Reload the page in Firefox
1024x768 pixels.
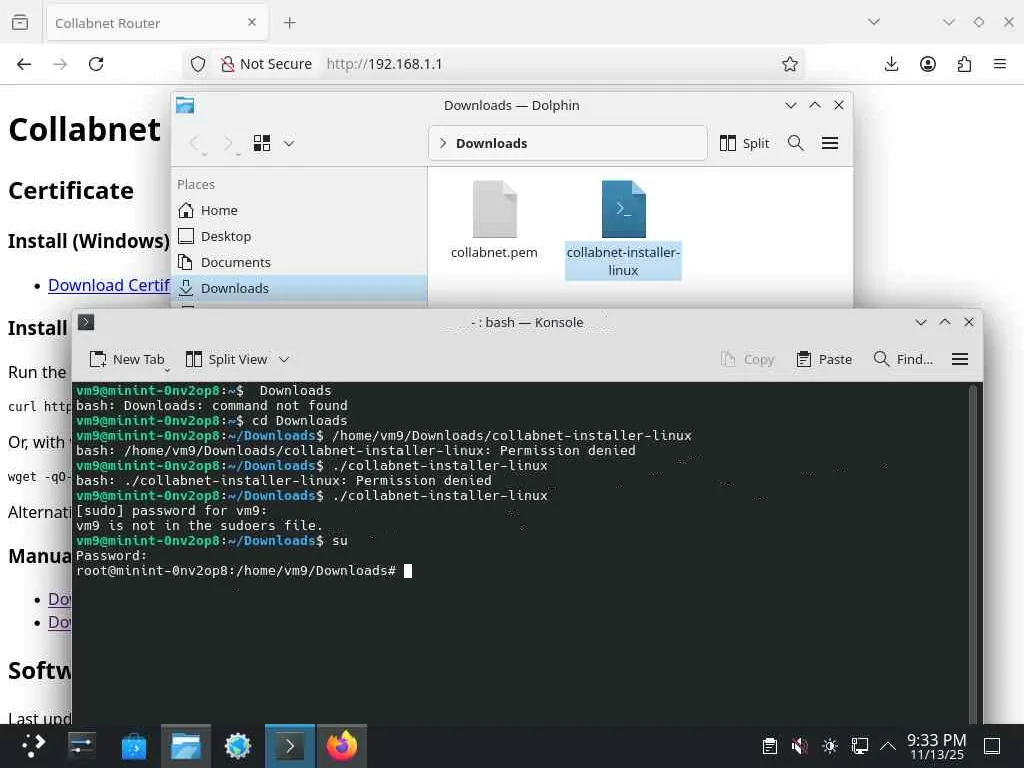point(96,64)
